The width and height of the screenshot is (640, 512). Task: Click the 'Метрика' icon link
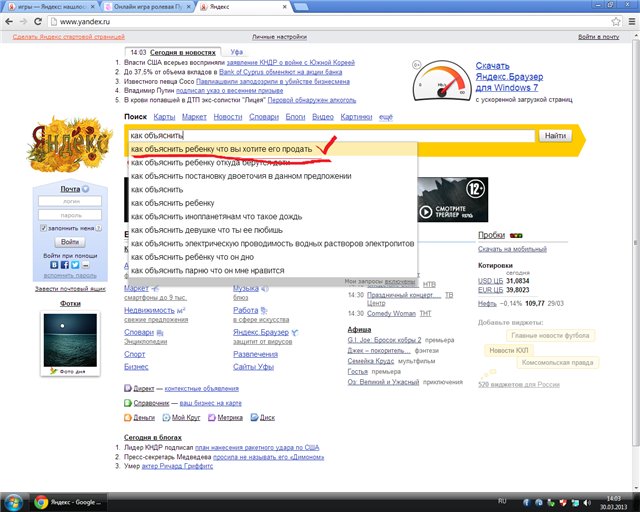(x=225, y=418)
